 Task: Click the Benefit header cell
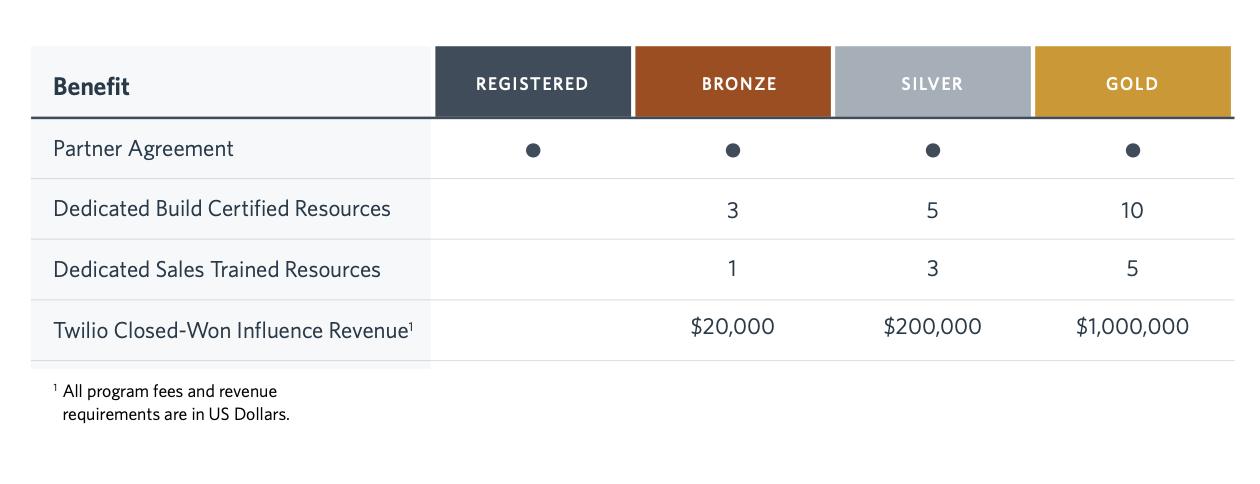click(x=92, y=86)
